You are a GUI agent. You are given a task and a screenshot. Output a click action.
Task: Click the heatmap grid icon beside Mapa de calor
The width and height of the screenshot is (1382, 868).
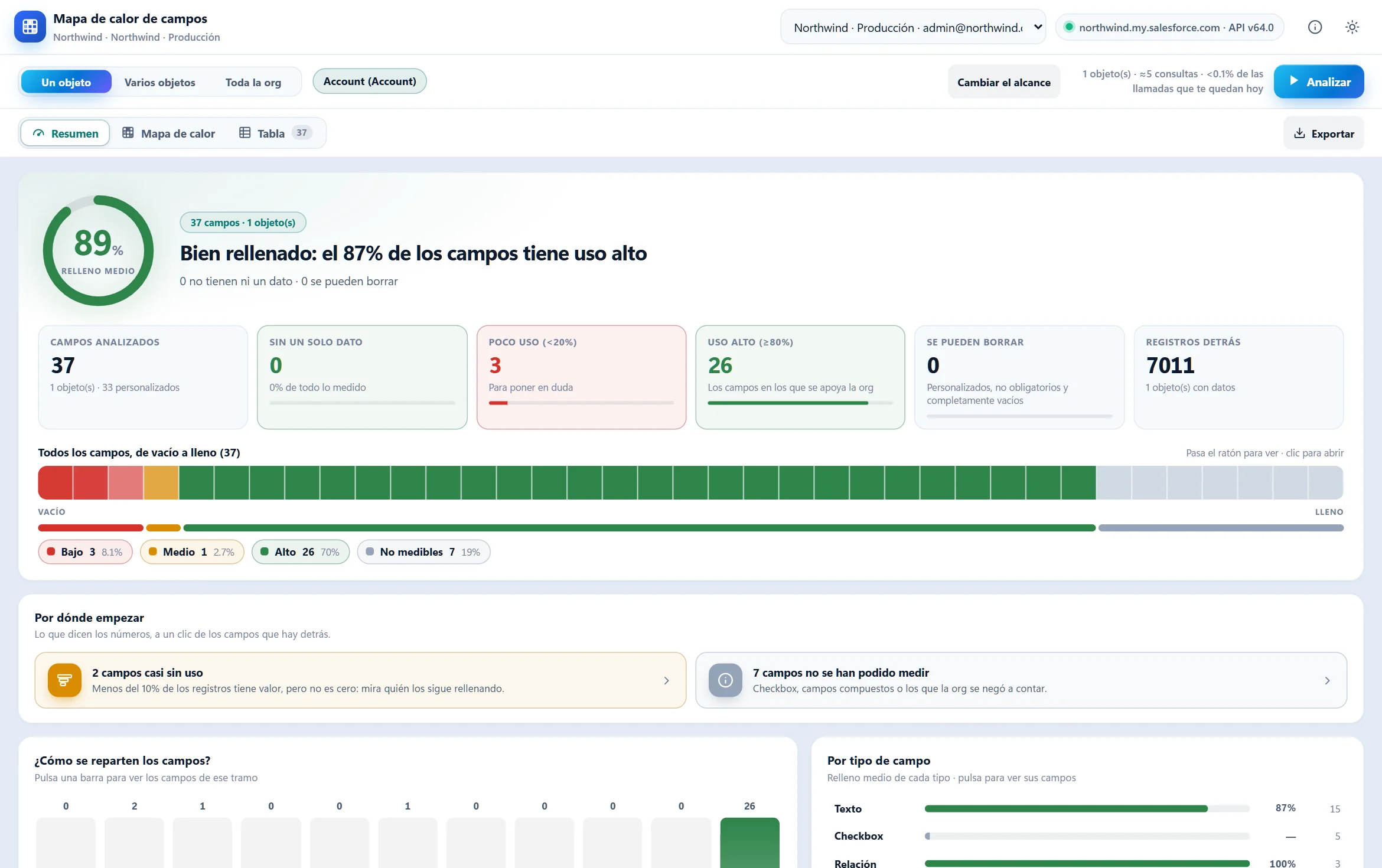click(128, 133)
